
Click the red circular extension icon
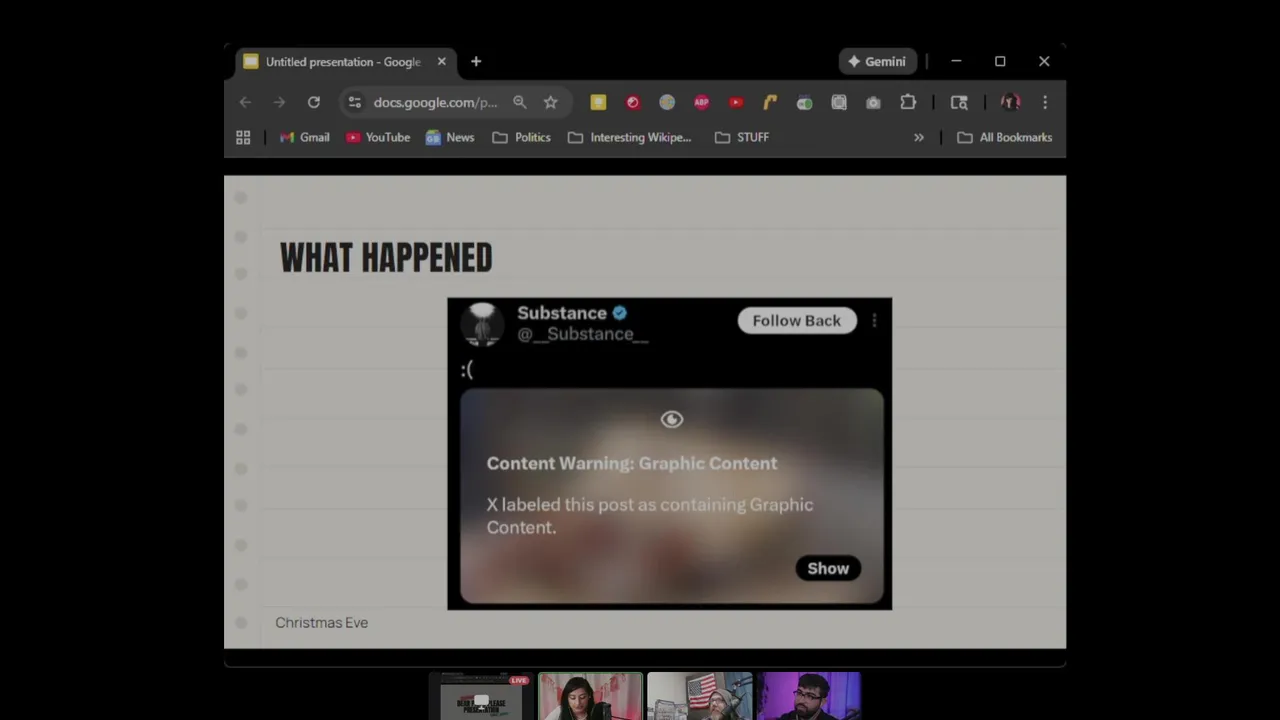(x=632, y=102)
